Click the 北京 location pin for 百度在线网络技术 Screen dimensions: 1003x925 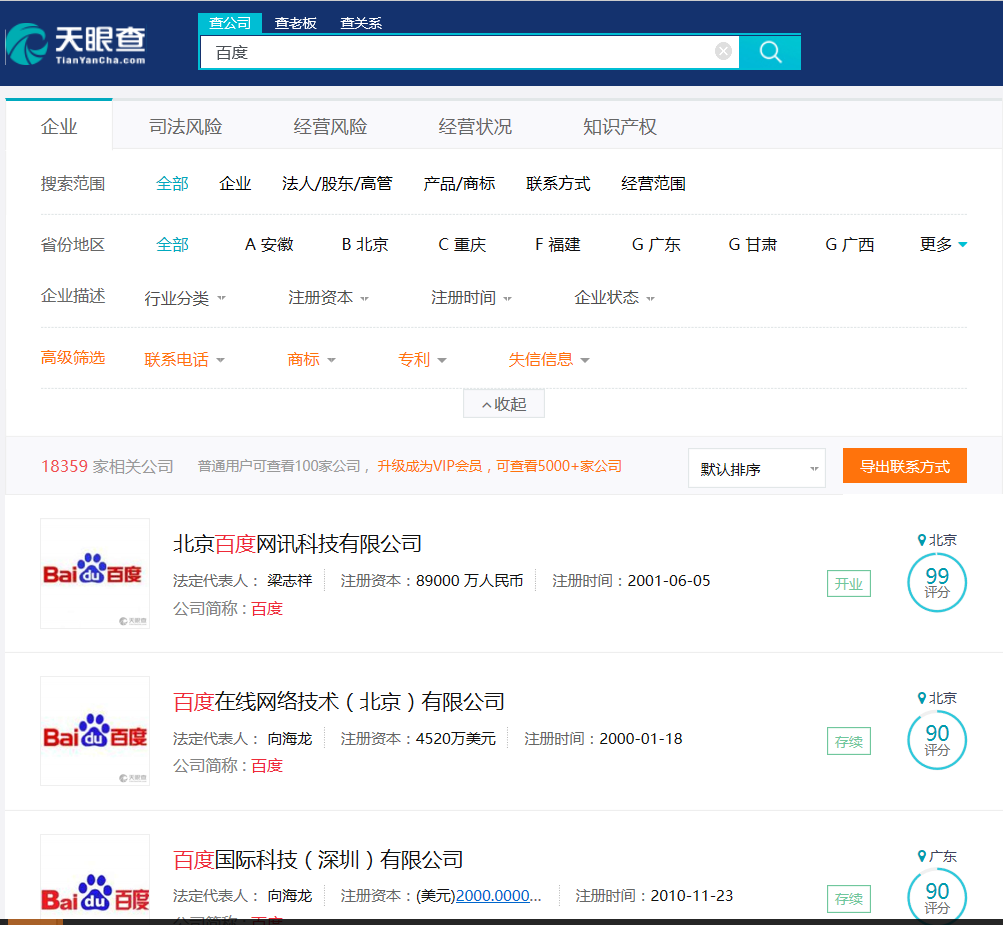(x=937, y=698)
